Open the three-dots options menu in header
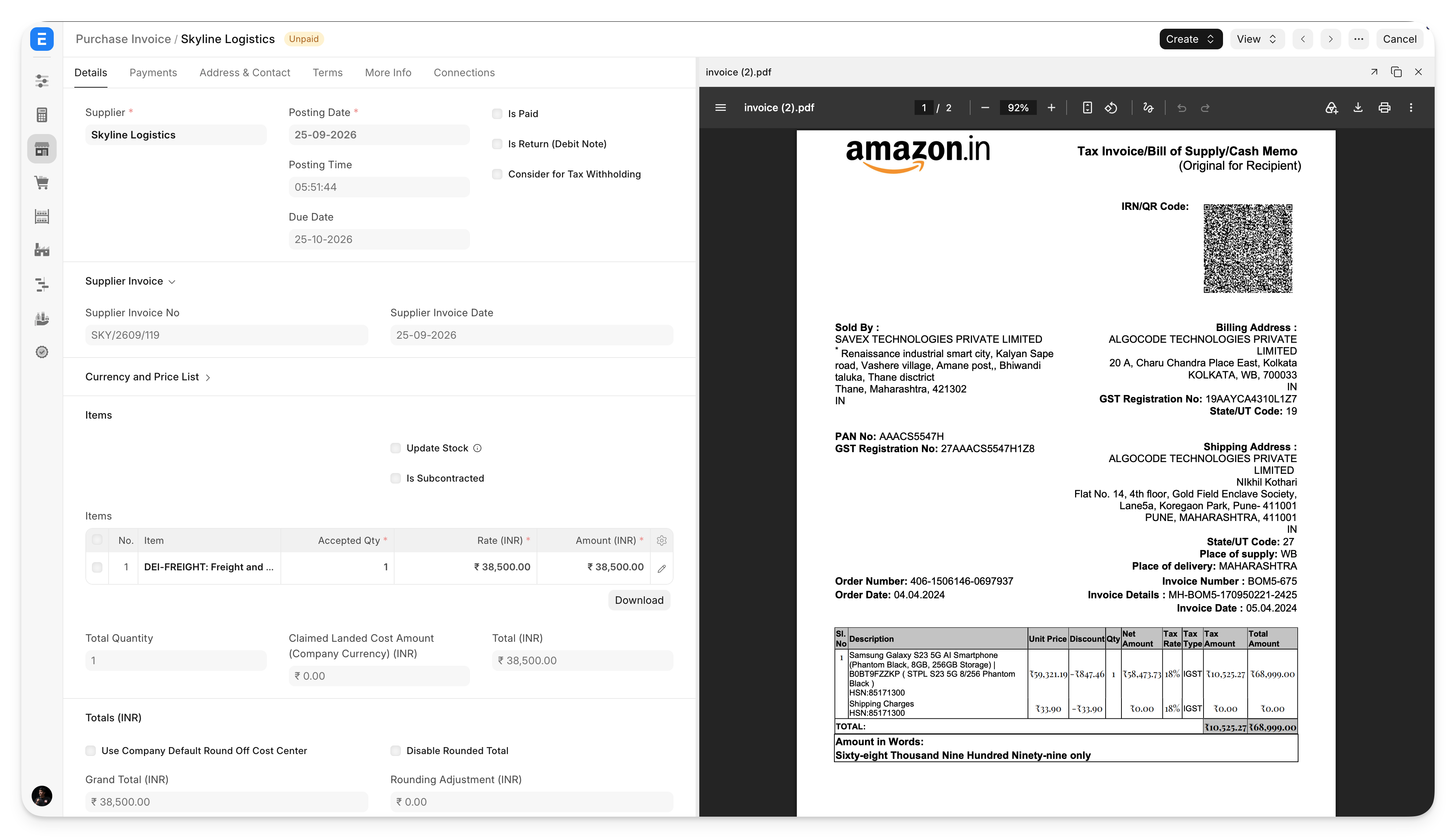Viewport: 1456px width, 838px height. click(x=1358, y=39)
